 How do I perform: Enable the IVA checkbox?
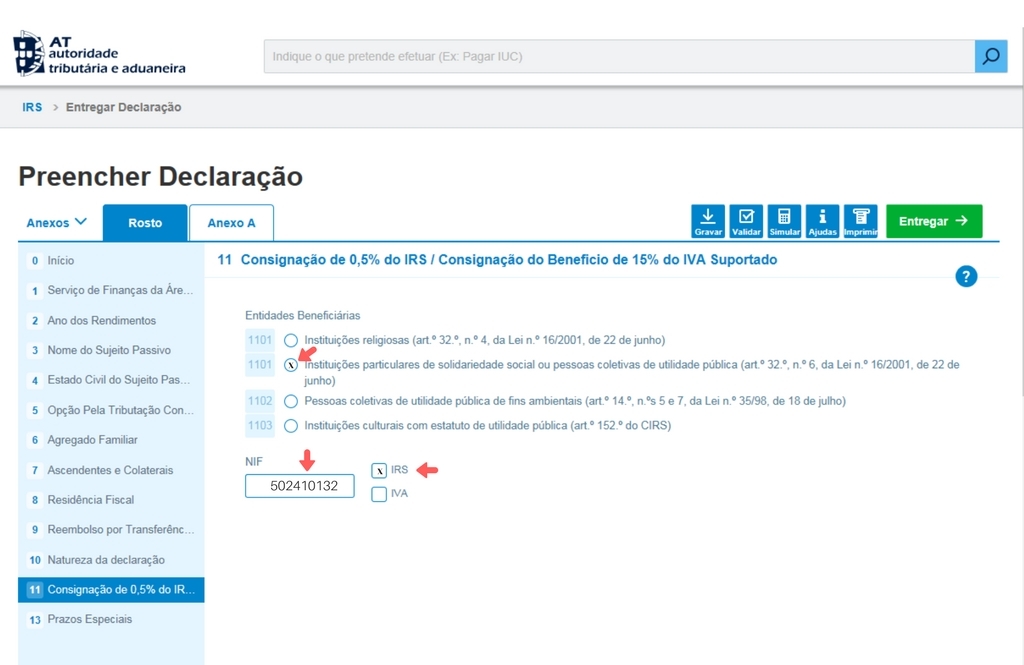379,494
